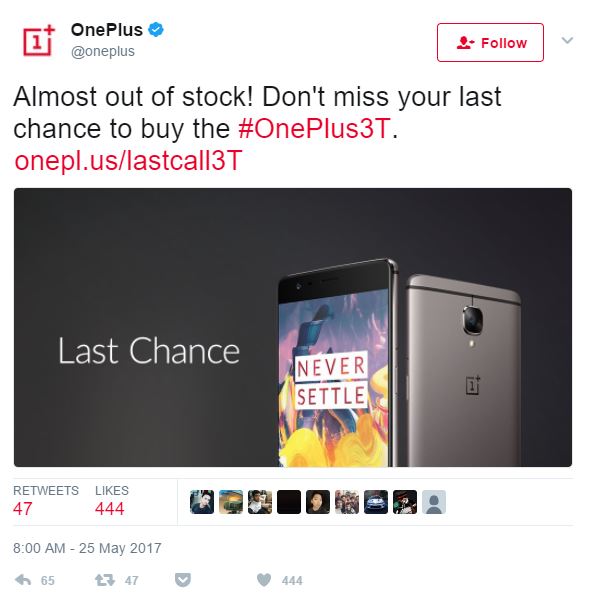Expand the tweet options chevron
This screenshot has width=601, height=607.
[567, 40]
